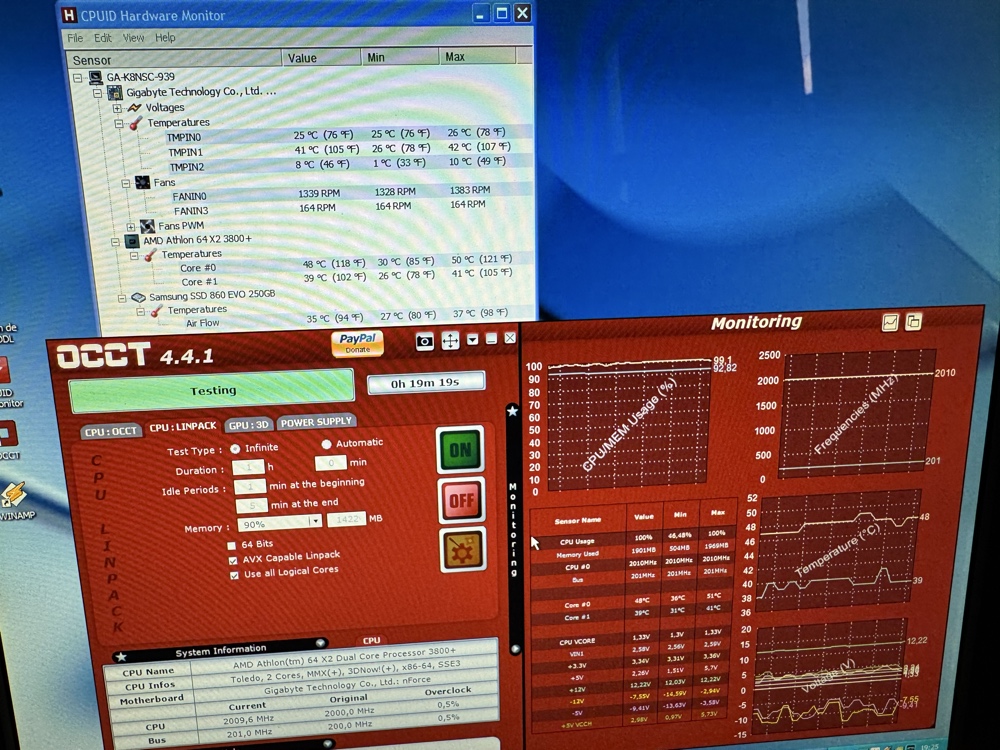Open the WINAMP desktop shortcut
The image size is (1000, 750).
pyautogui.click(x=14, y=501)
